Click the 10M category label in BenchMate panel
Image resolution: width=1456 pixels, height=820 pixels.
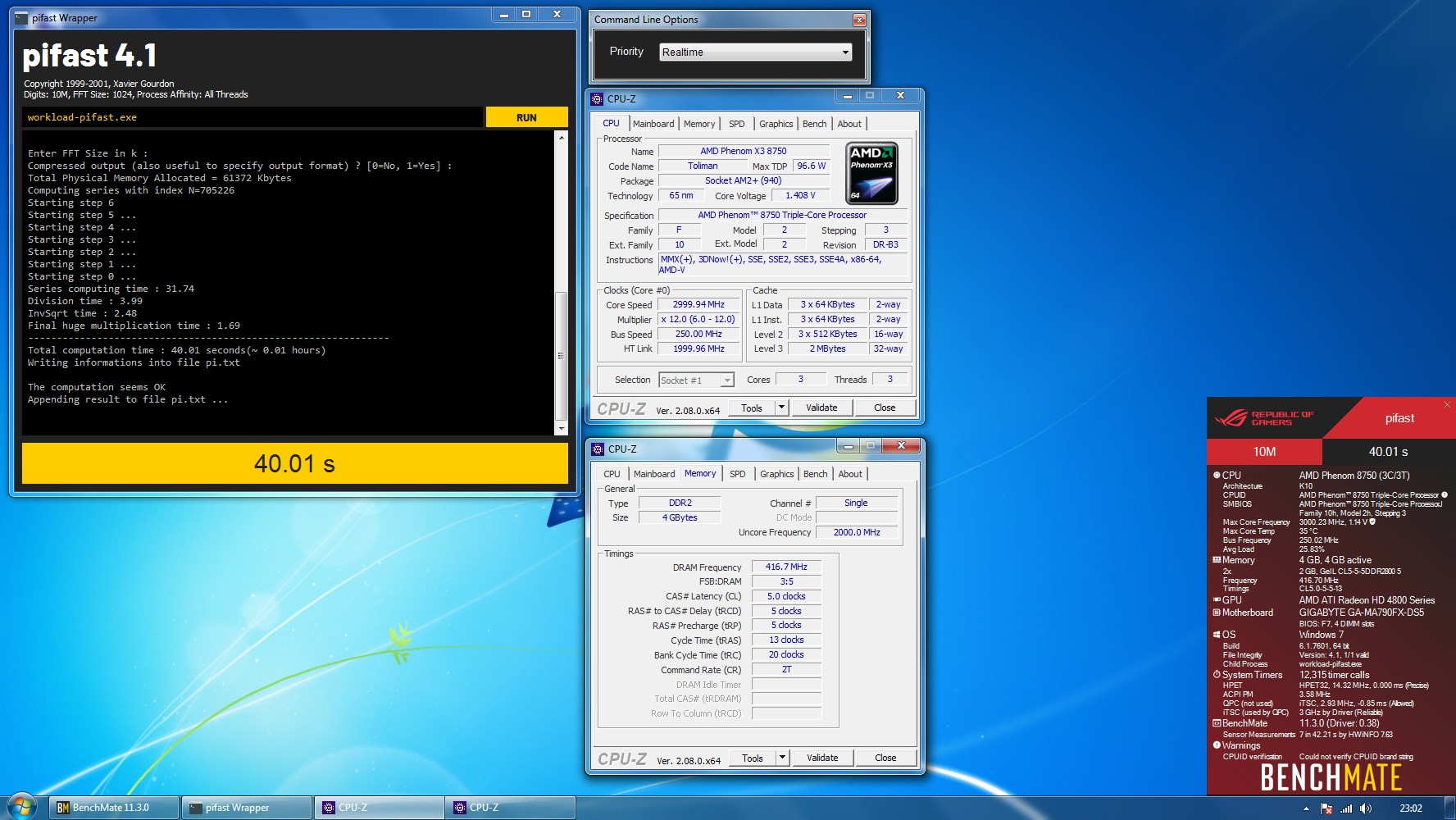1264,452
